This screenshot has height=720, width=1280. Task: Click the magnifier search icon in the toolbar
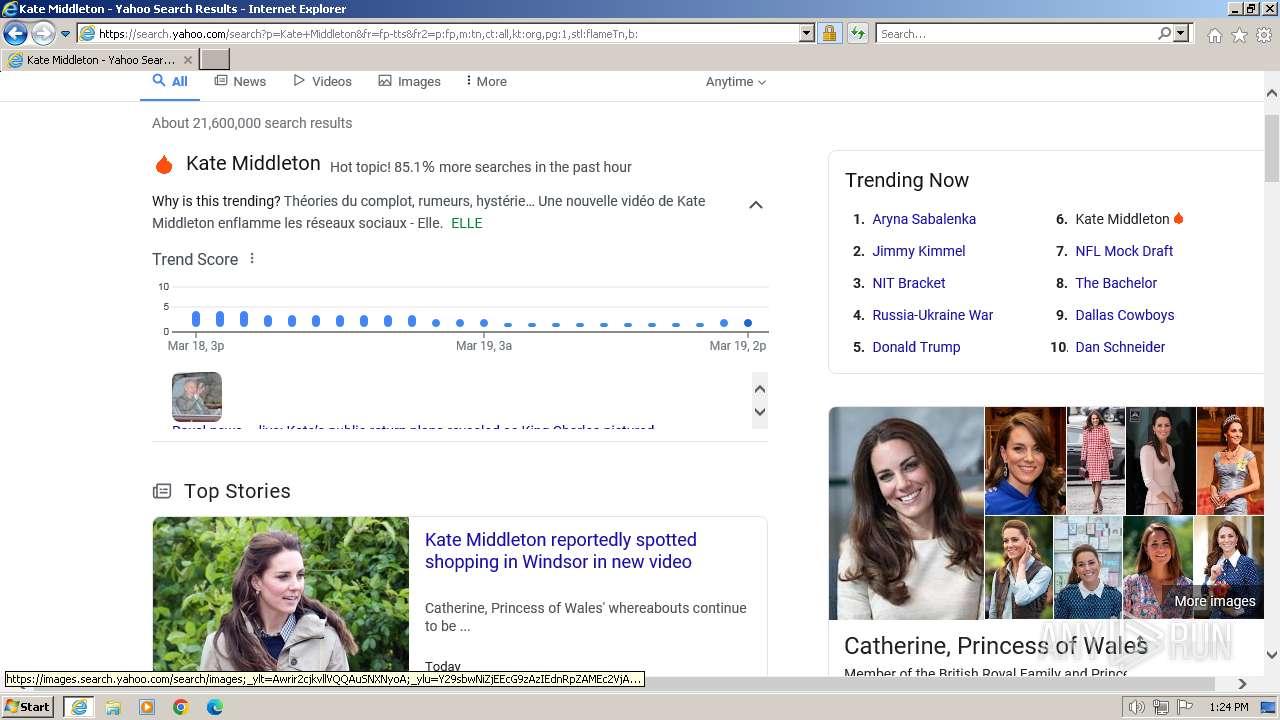click(x=1164, y=34)
